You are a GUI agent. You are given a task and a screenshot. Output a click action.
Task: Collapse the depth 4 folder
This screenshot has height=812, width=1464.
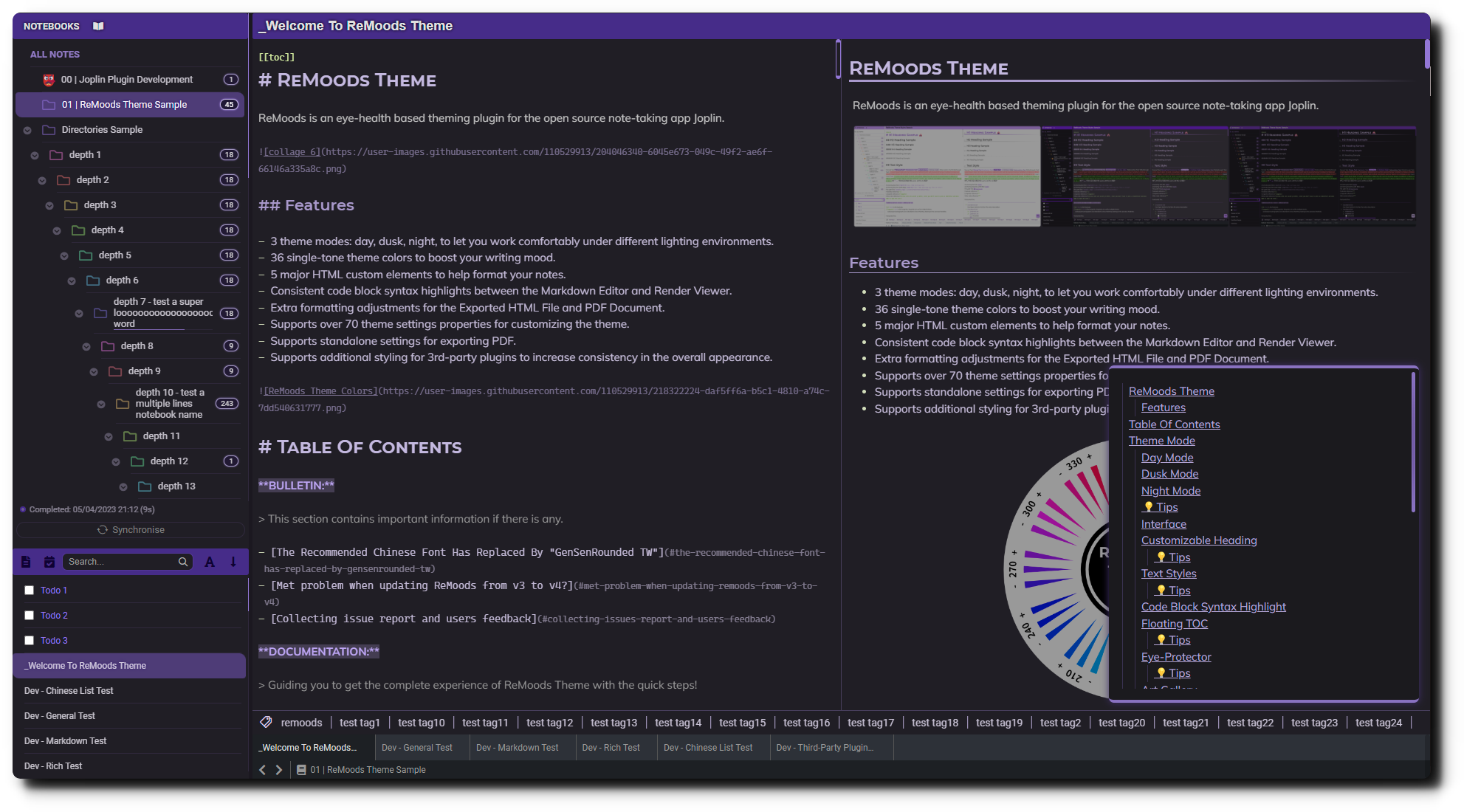pos(57,231)
